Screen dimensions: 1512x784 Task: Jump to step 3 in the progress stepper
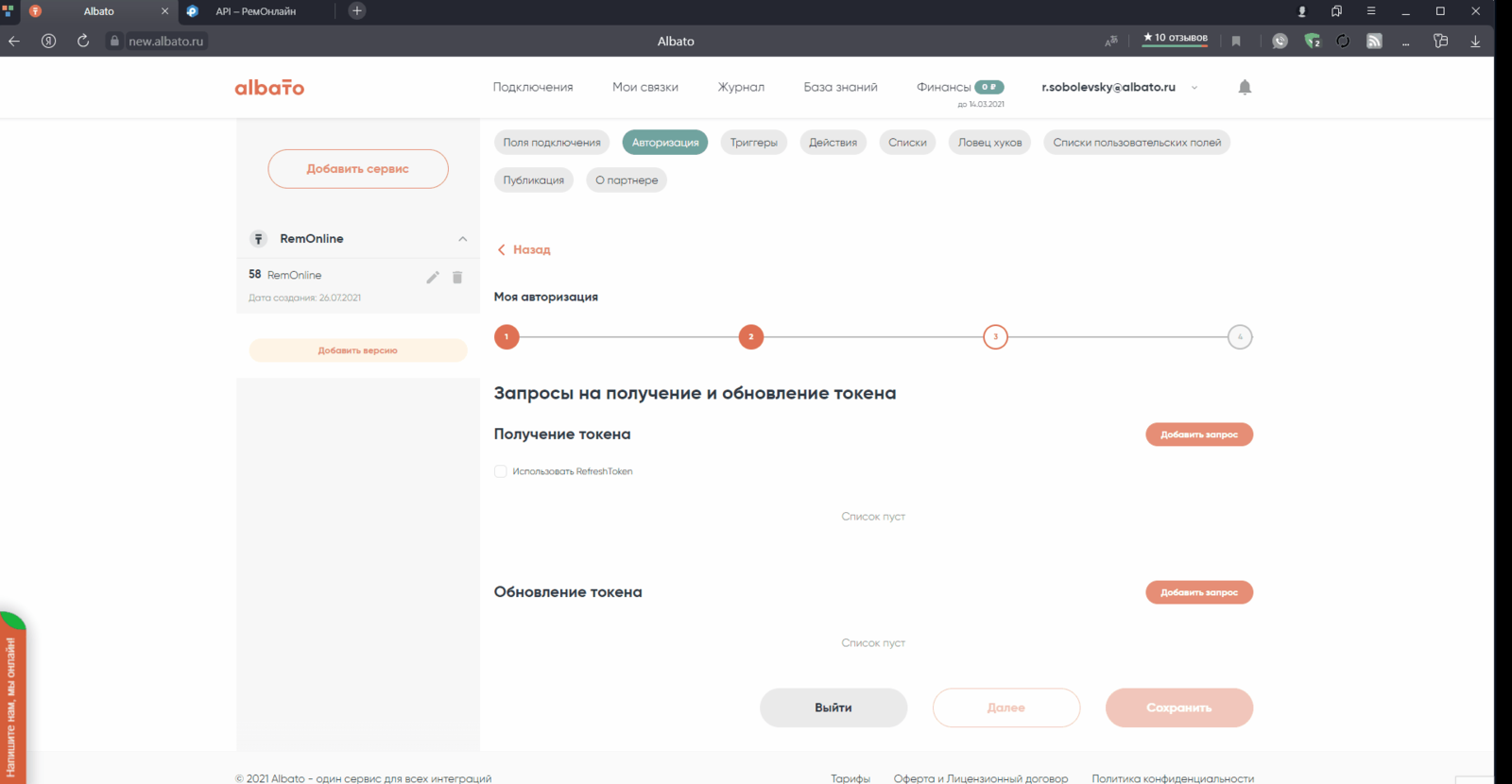click(x=995, y=337)
